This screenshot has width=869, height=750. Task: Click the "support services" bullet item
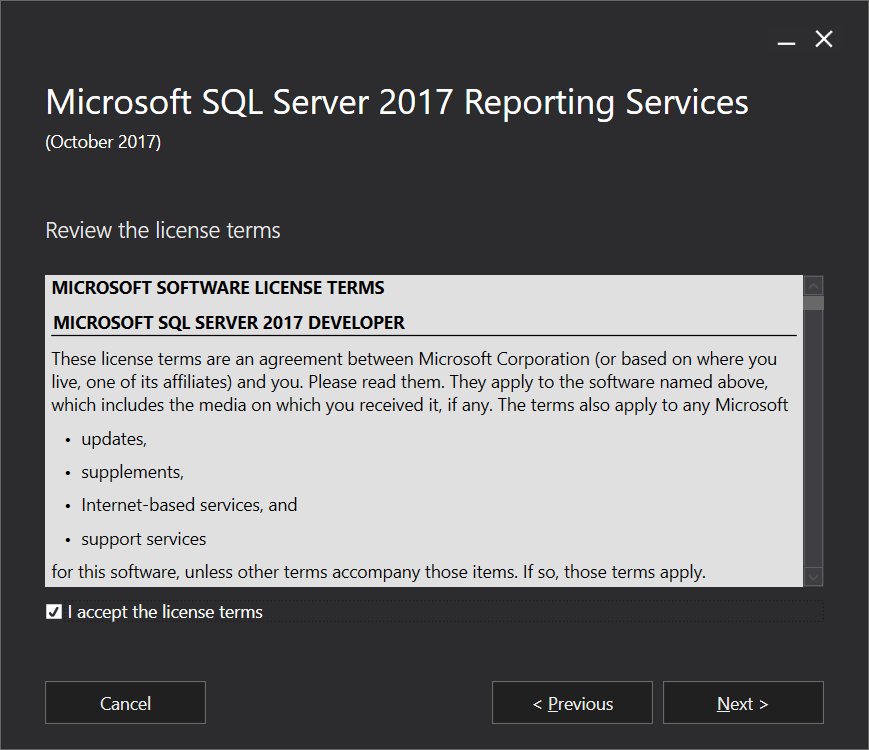(143, 539)
